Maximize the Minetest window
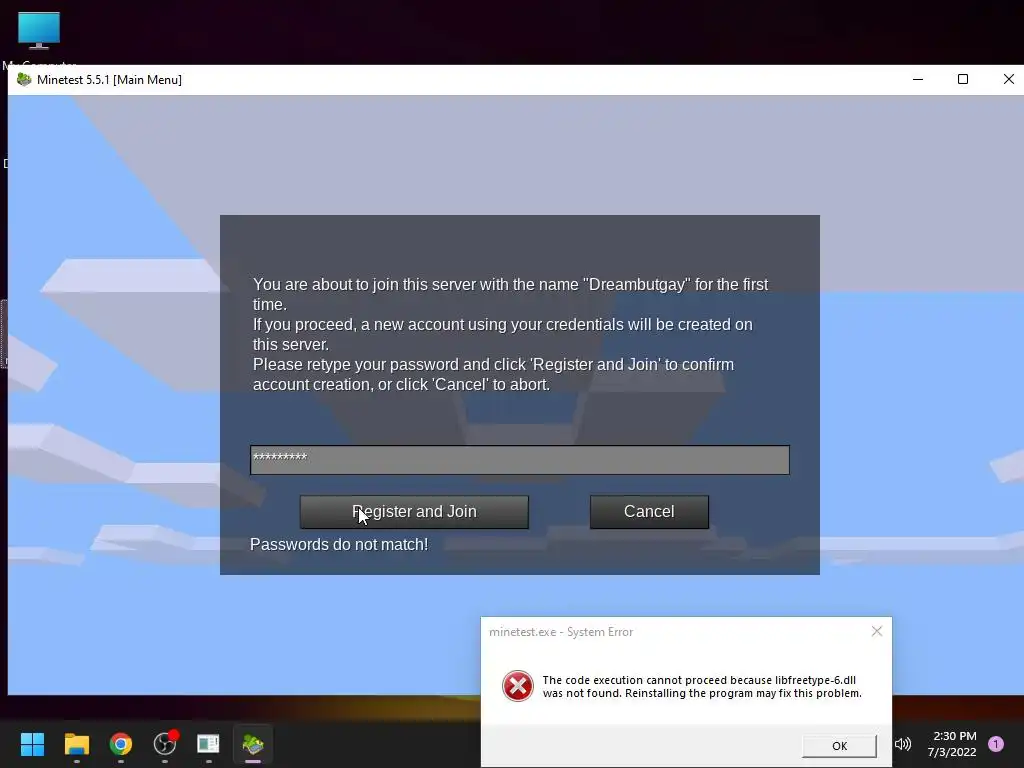Image resolution: width=1024 pixels, height=768 pixels. pos(963,80)
